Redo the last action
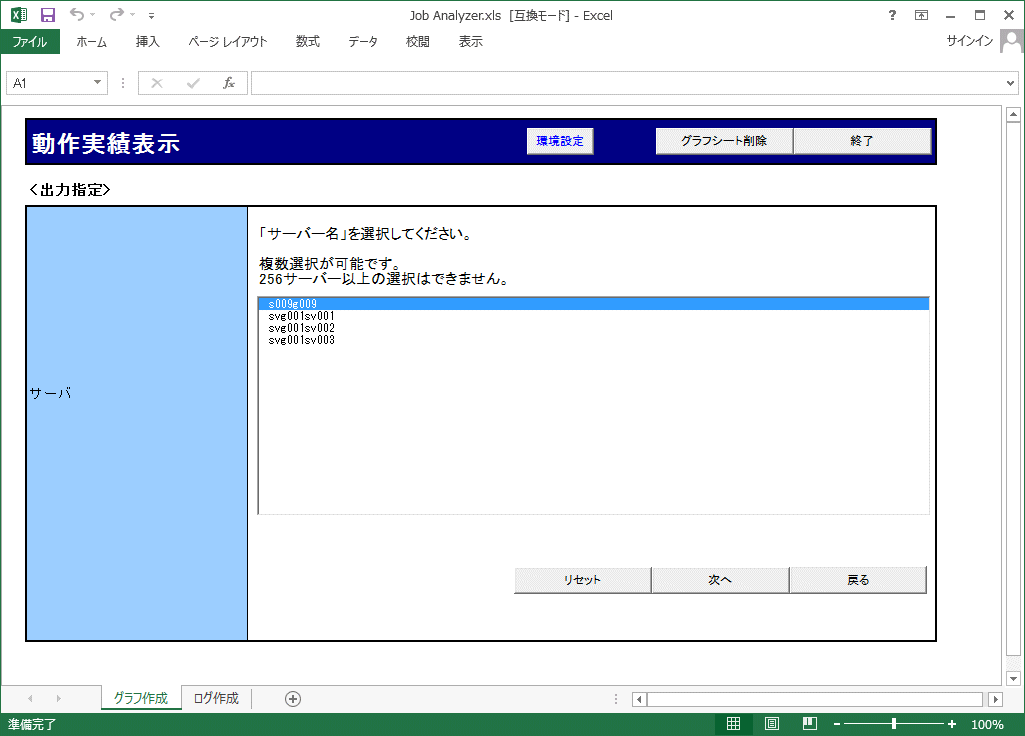The image size is (1025, 736). [117, 14]
